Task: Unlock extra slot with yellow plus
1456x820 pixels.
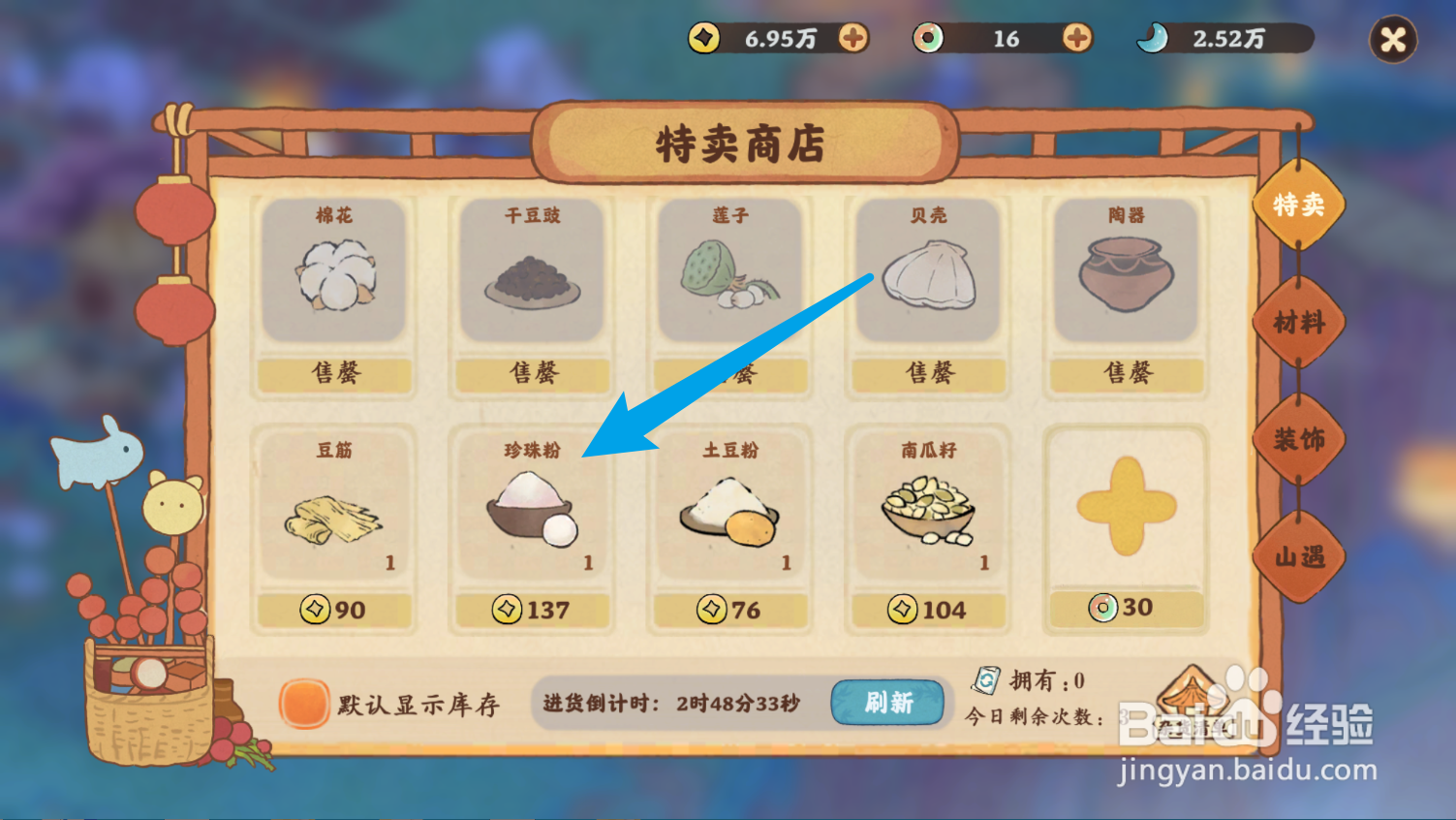Action: pyautogui.click(x=1126, y=506)
